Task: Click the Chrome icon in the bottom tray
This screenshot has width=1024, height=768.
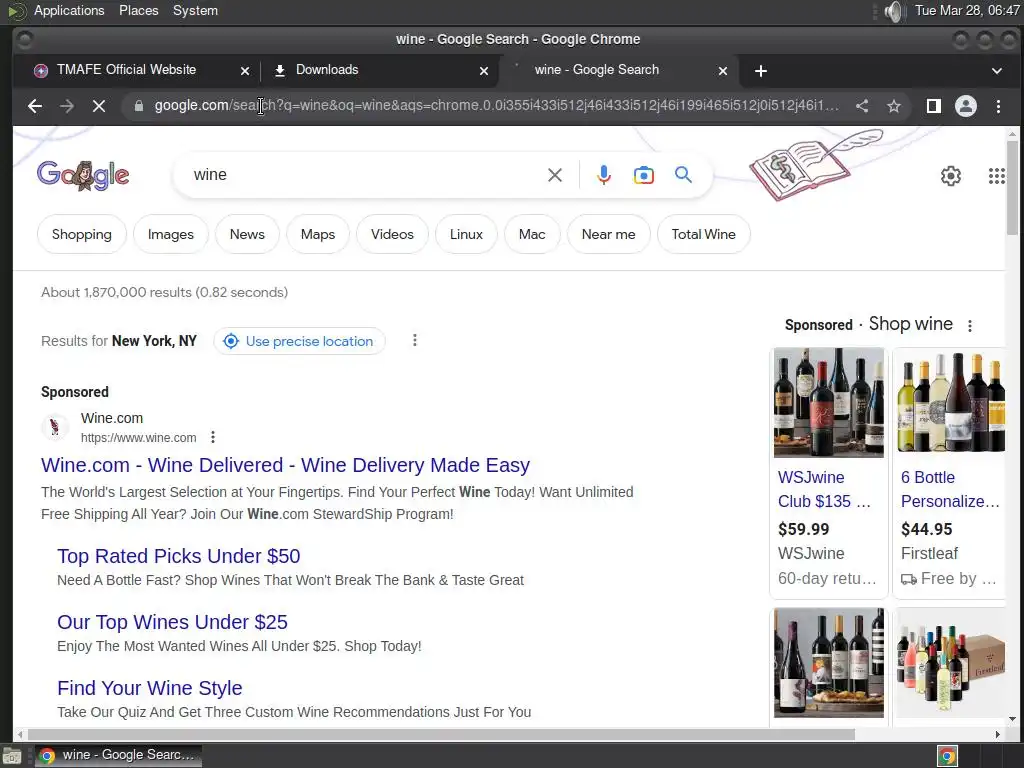Action: pyautogui.click(x=948, y=756)
